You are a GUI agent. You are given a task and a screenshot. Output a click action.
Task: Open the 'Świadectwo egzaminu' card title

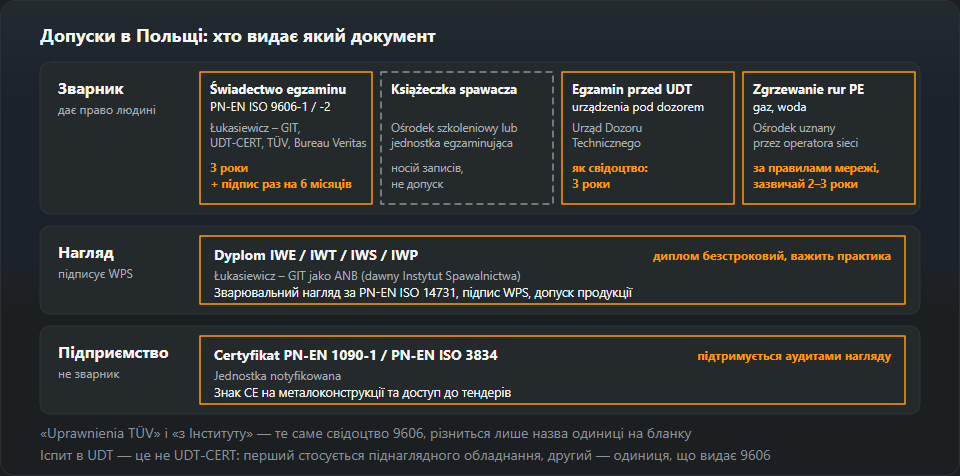[x=278, y=89]
